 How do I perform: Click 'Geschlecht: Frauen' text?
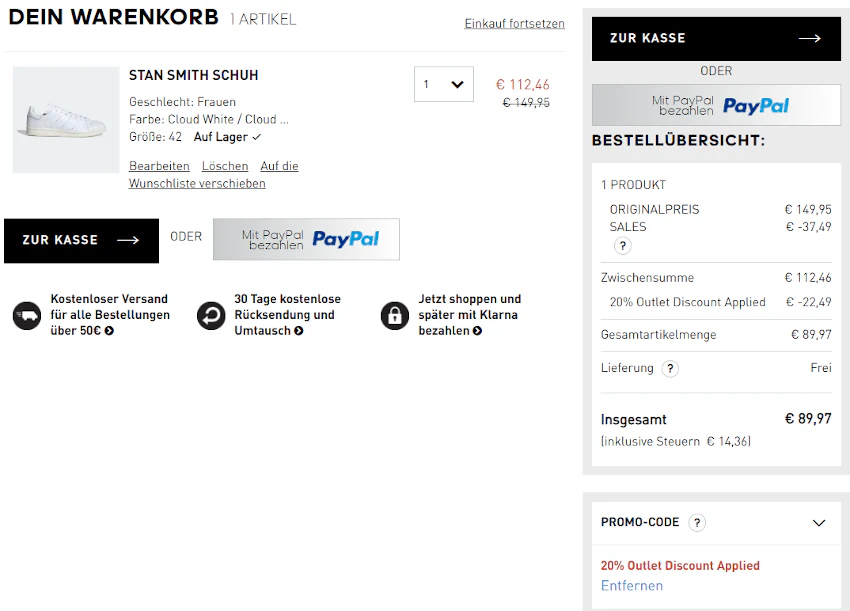click(182, 102)
